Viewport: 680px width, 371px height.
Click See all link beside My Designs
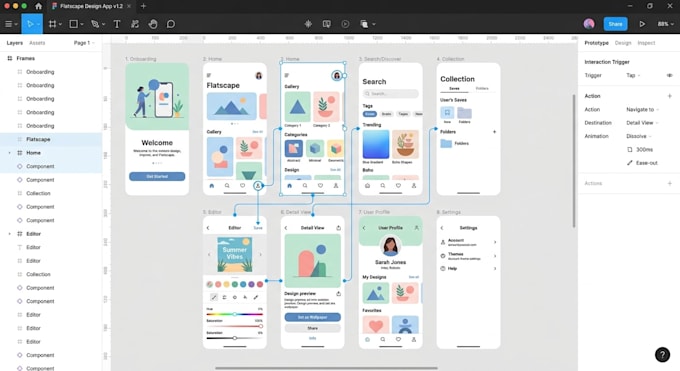414,277
